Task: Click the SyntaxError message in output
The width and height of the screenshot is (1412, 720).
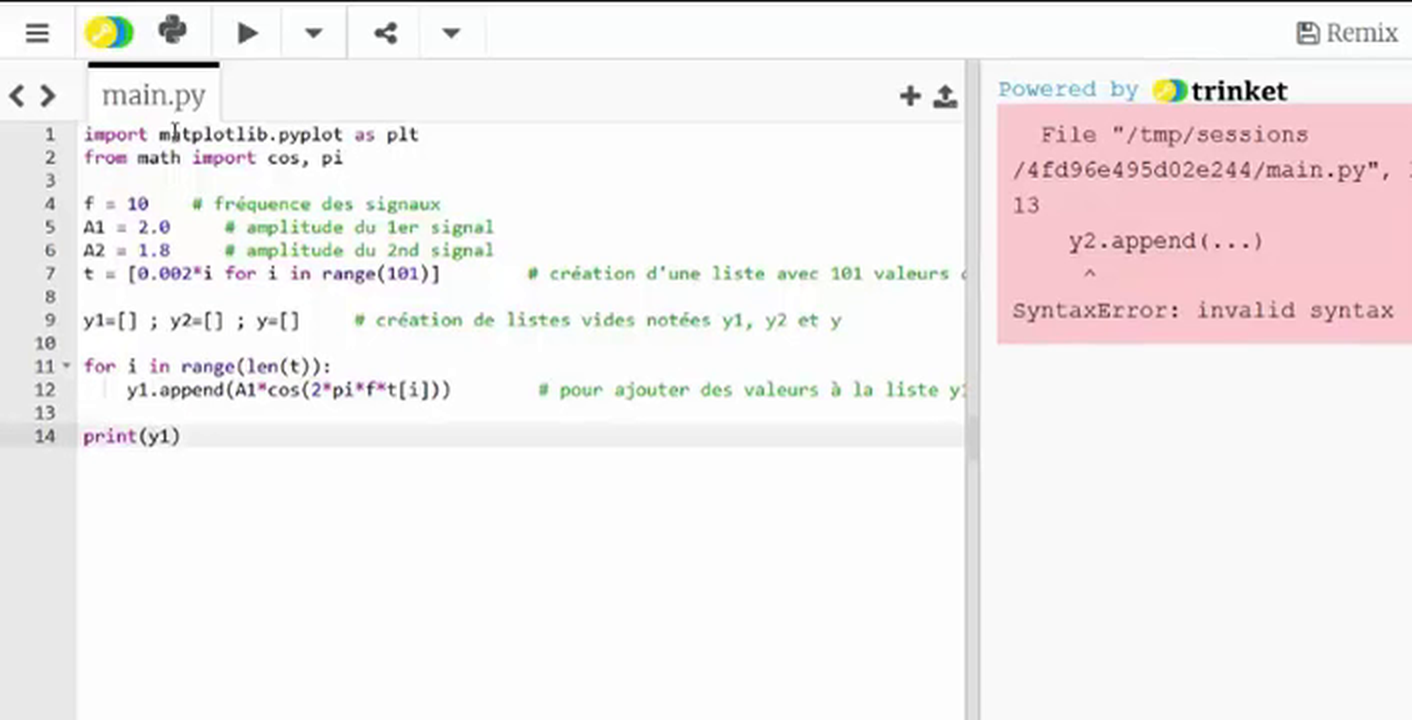Action: 1202,311
